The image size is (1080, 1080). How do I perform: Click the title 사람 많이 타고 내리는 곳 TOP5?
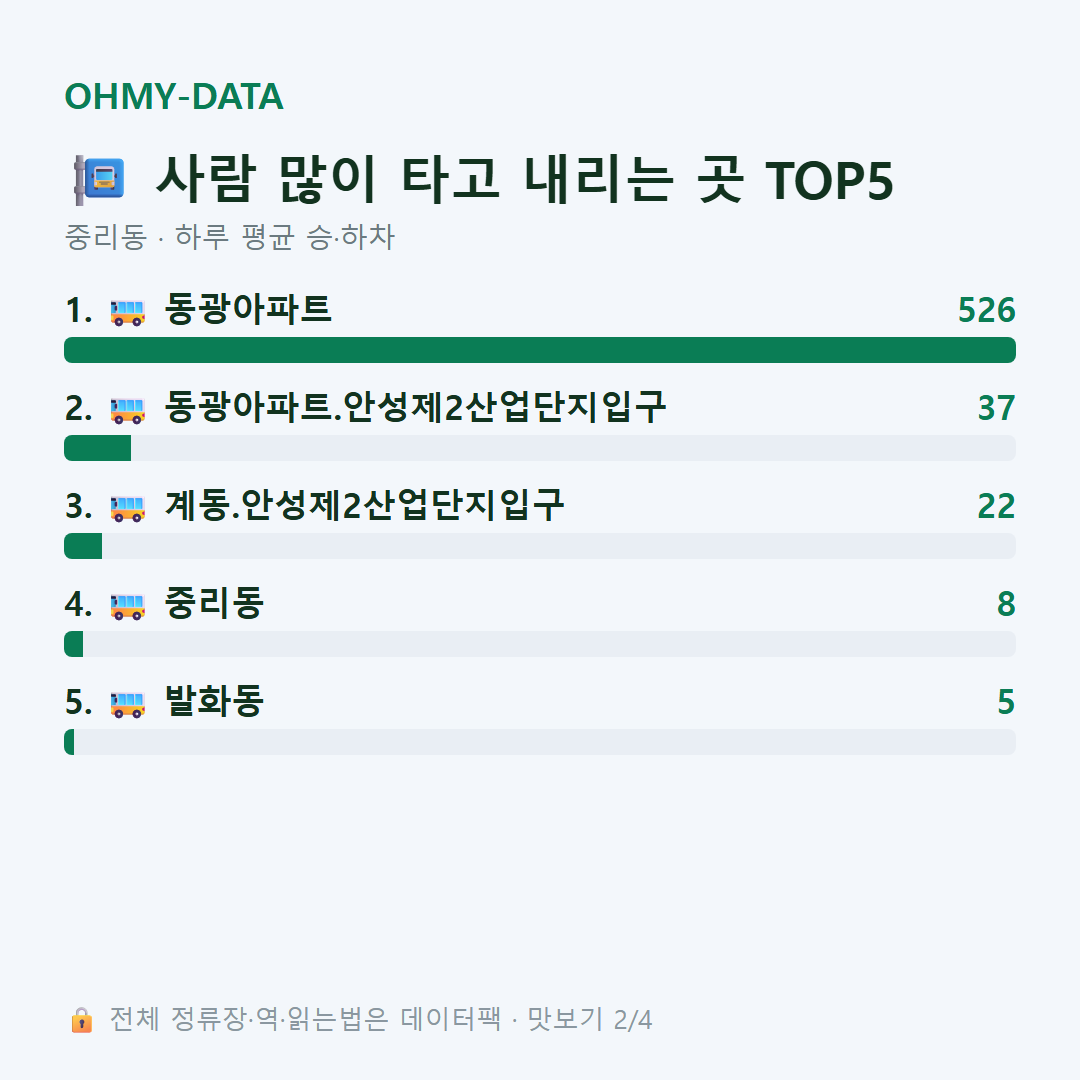pos(524,179)
